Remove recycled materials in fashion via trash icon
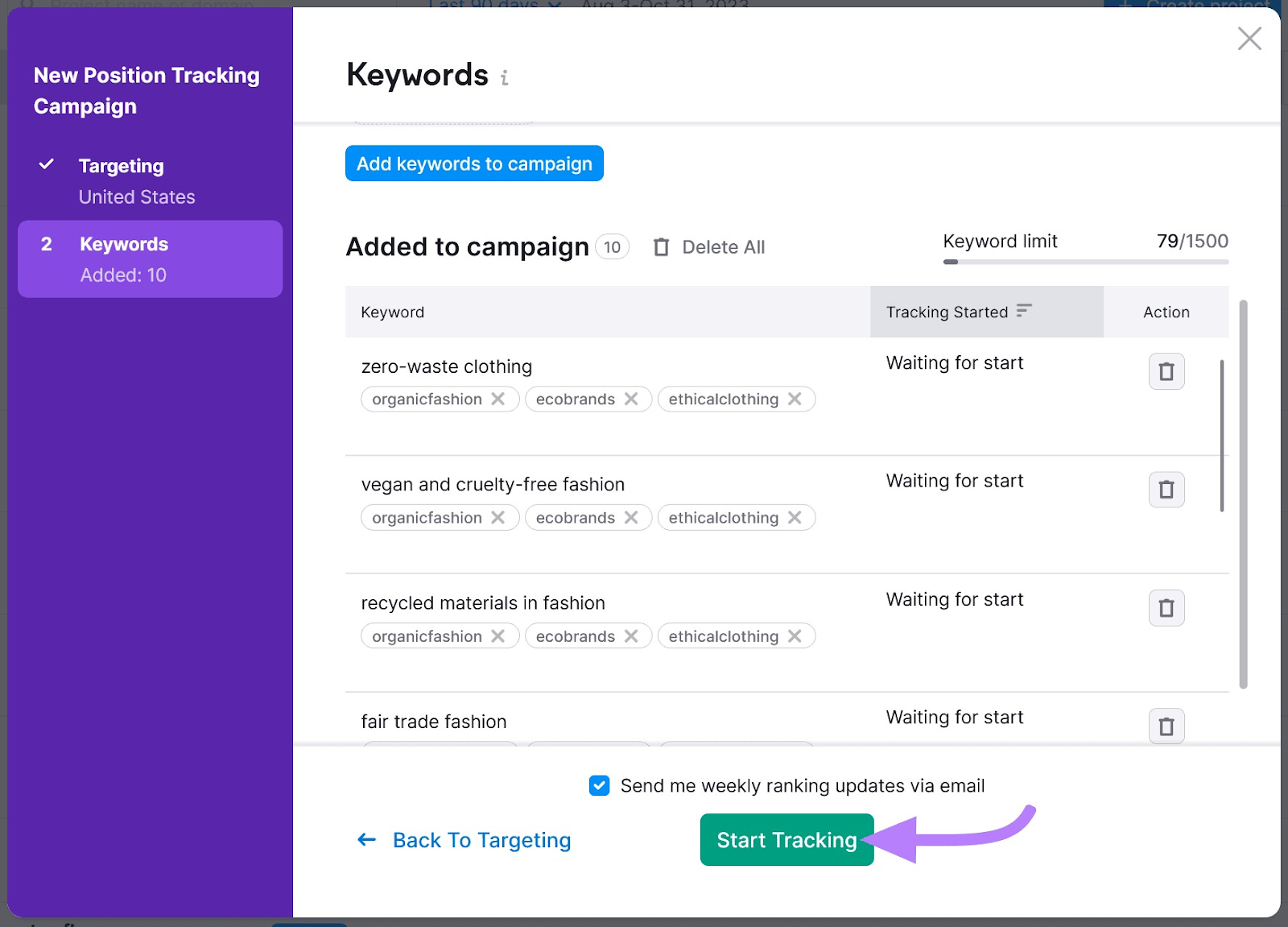Screen dimensions: 1288x927 point(1166,608)
